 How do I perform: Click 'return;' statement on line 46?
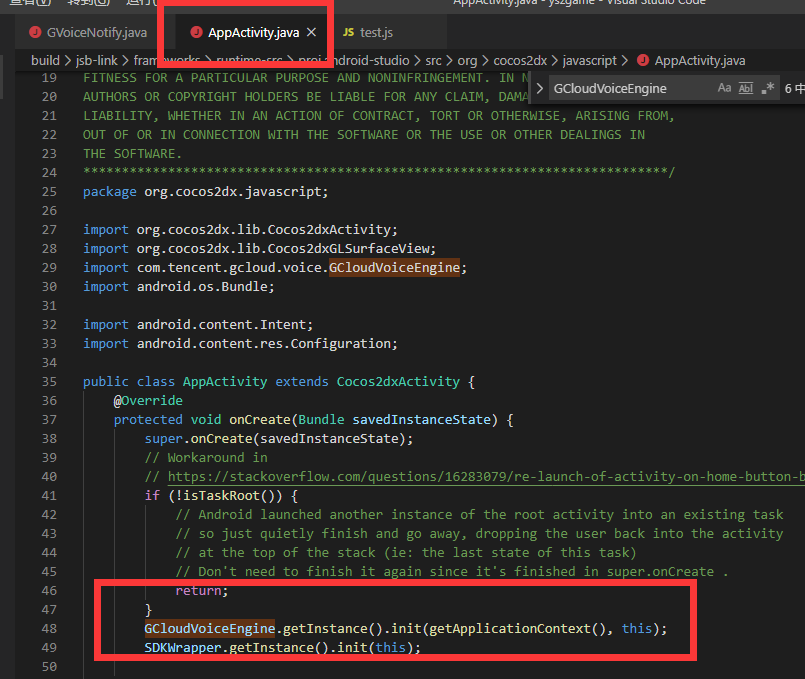(202, 591)
